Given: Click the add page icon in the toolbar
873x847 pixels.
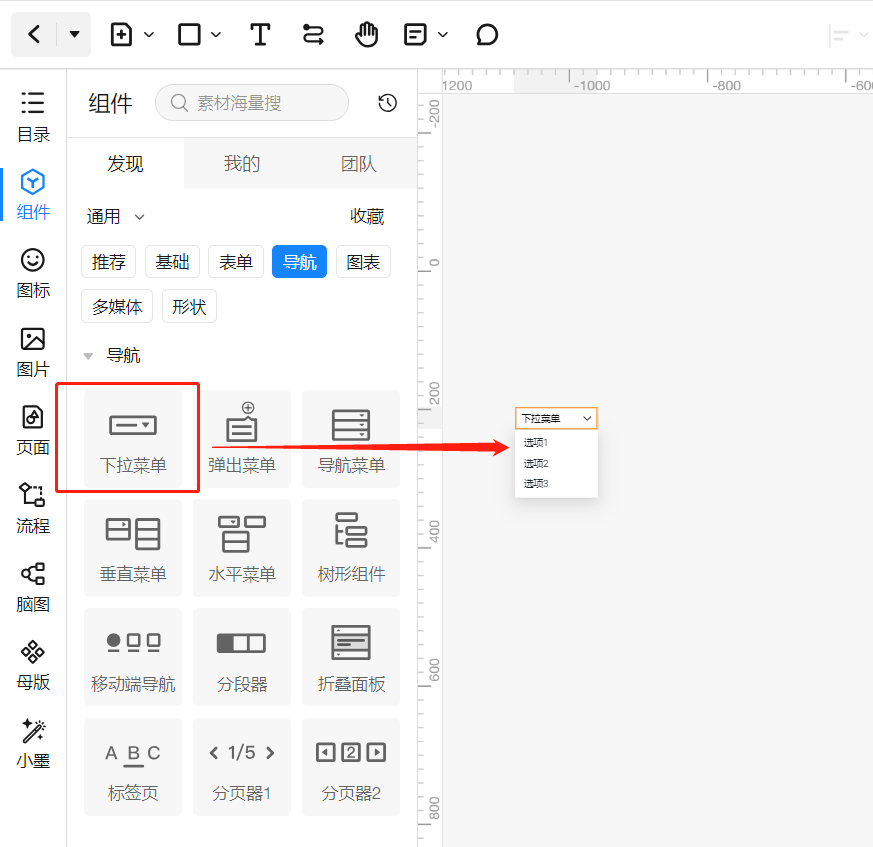Looking at the screenshot, I should pos(121,35).
